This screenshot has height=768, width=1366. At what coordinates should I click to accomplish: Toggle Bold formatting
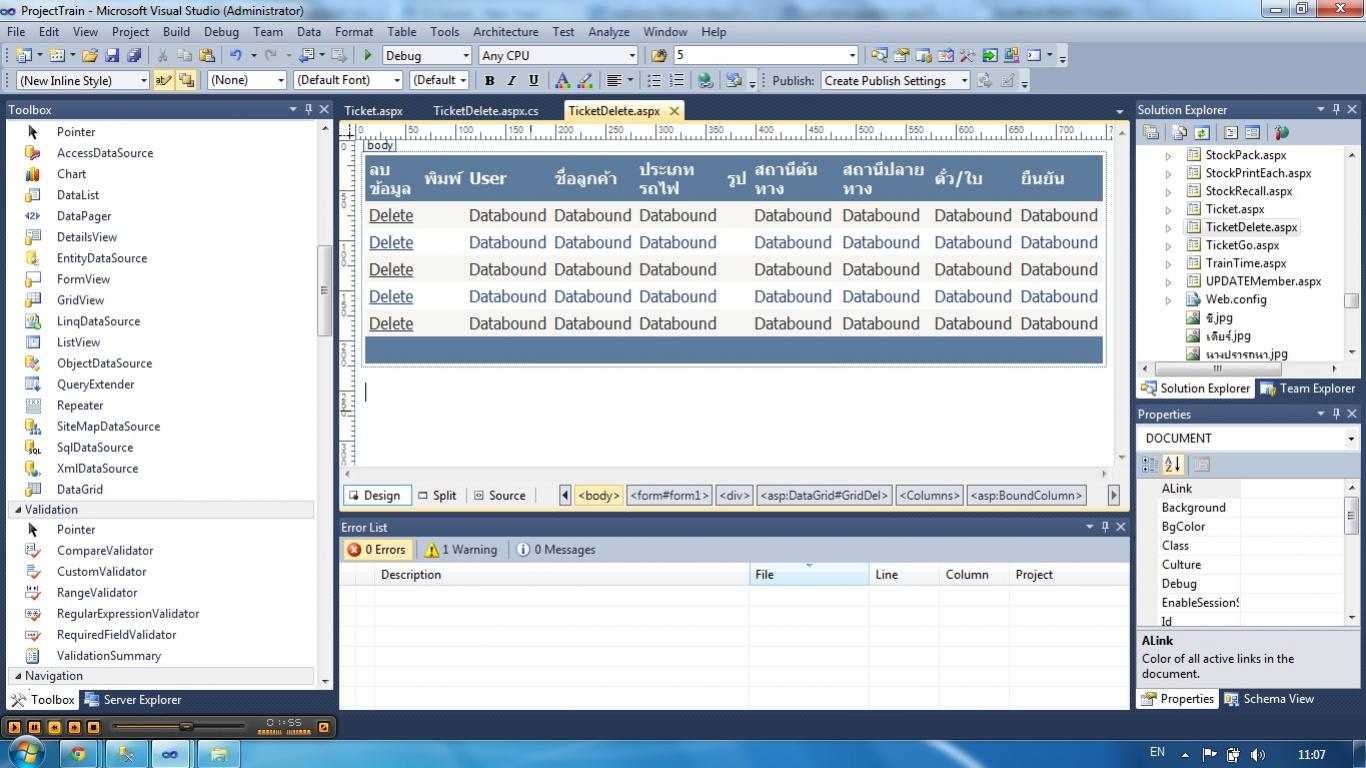pyautogui.click(x=490, y=81)
